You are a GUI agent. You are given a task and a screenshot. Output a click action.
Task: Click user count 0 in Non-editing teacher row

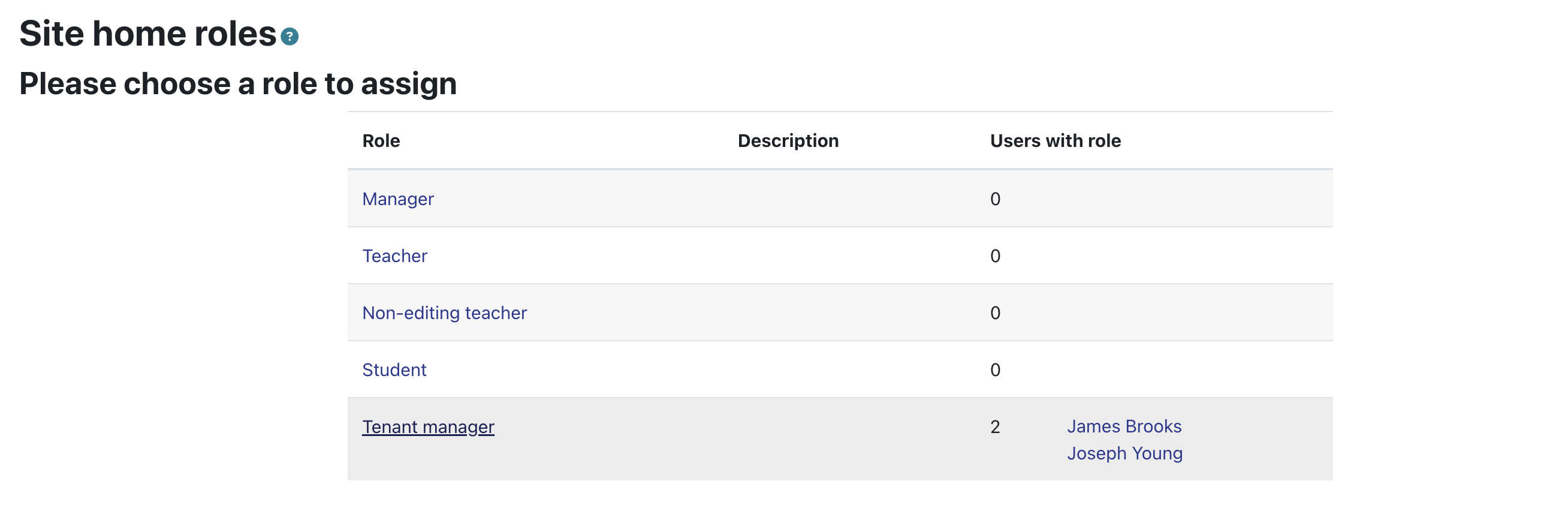pos(994,313)
